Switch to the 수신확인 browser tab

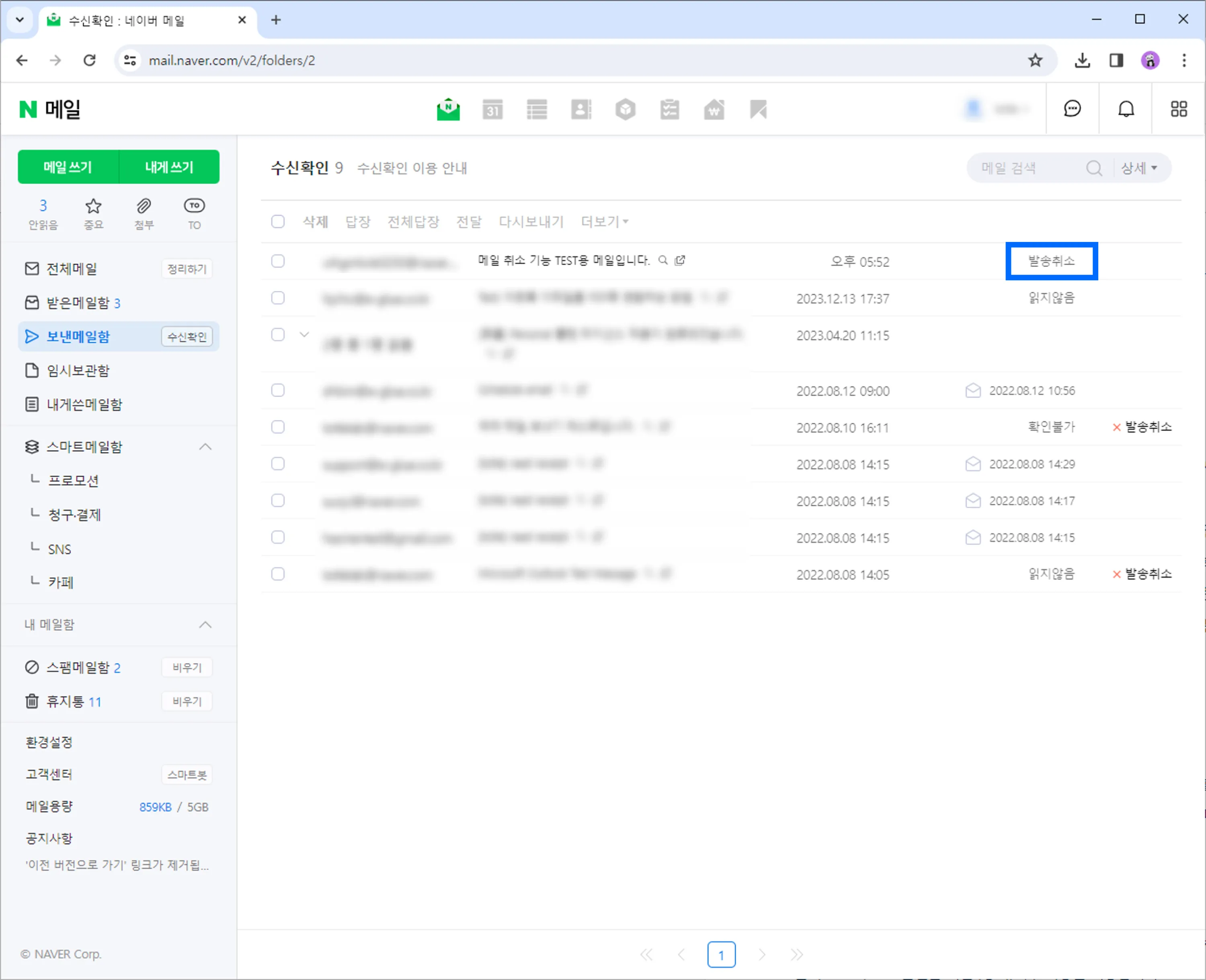click(x=127, y=21)
